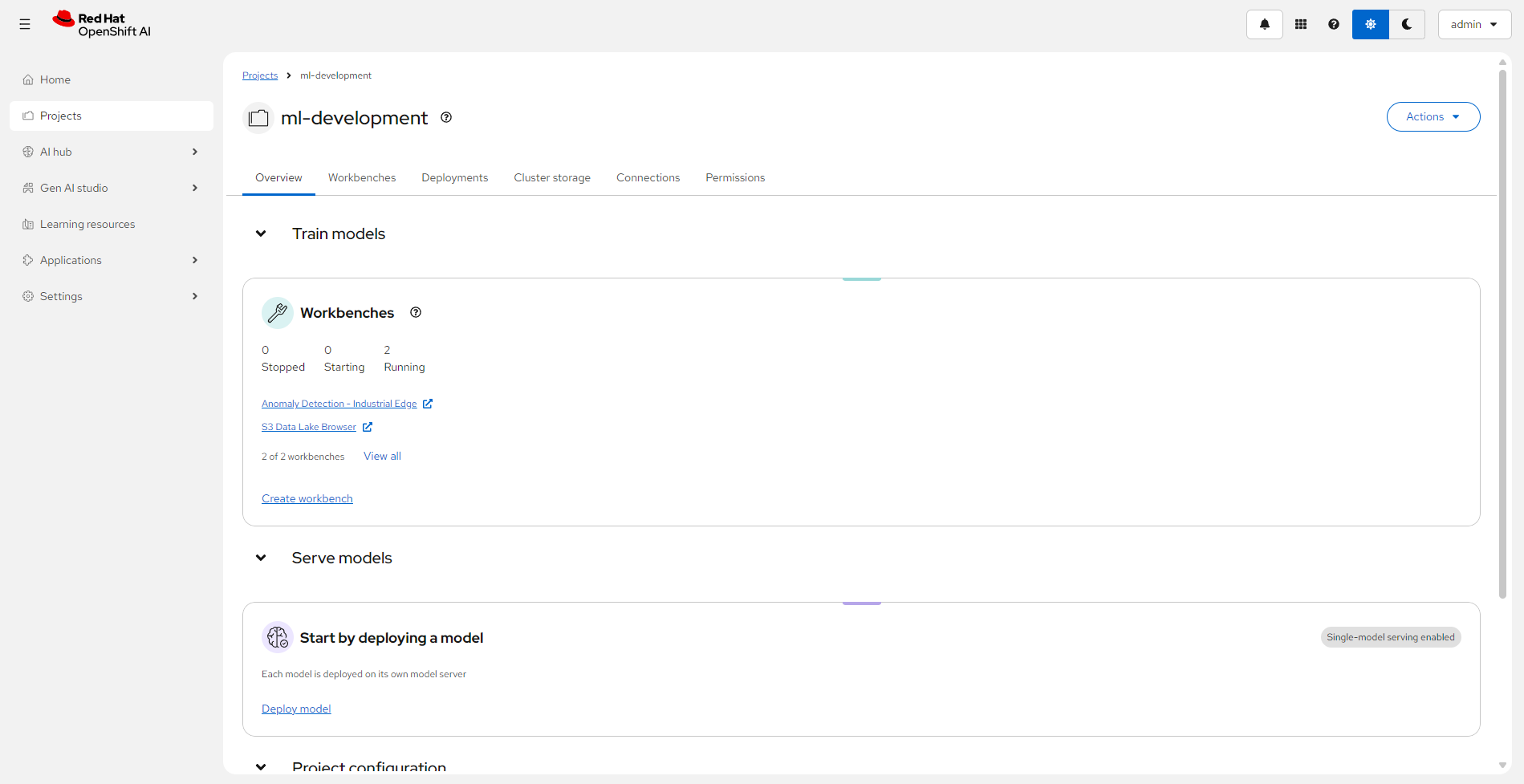The width and height of the screenshot is (1524, 784).
Task: Open help icon beside ml-development title
Action: pos(446,117)
